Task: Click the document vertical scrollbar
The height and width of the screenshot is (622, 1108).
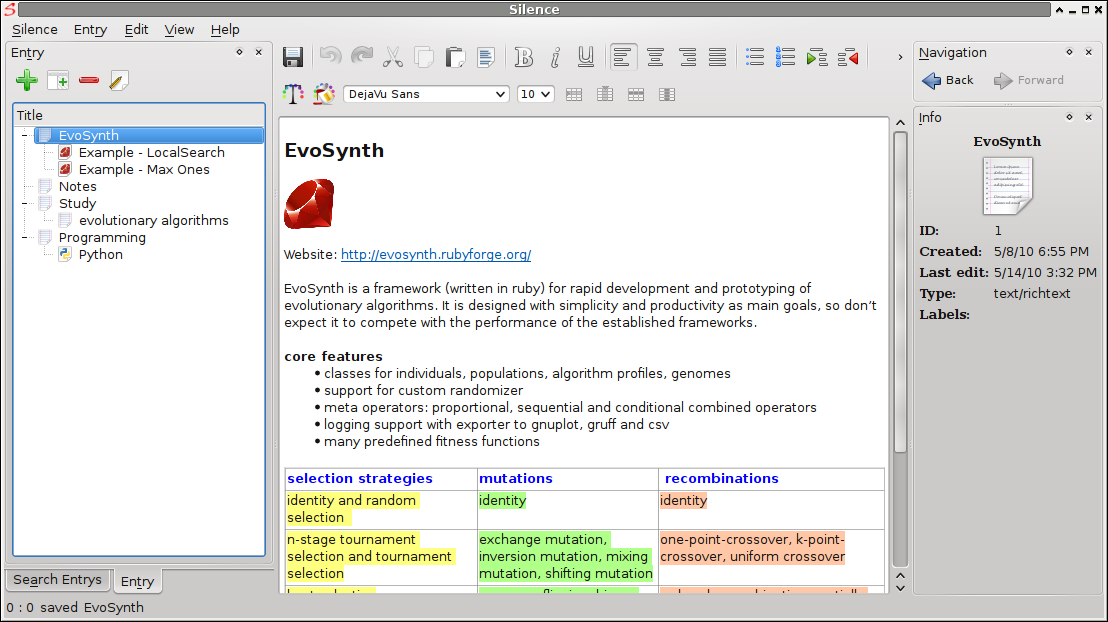Action: click(x=900, y=293)
